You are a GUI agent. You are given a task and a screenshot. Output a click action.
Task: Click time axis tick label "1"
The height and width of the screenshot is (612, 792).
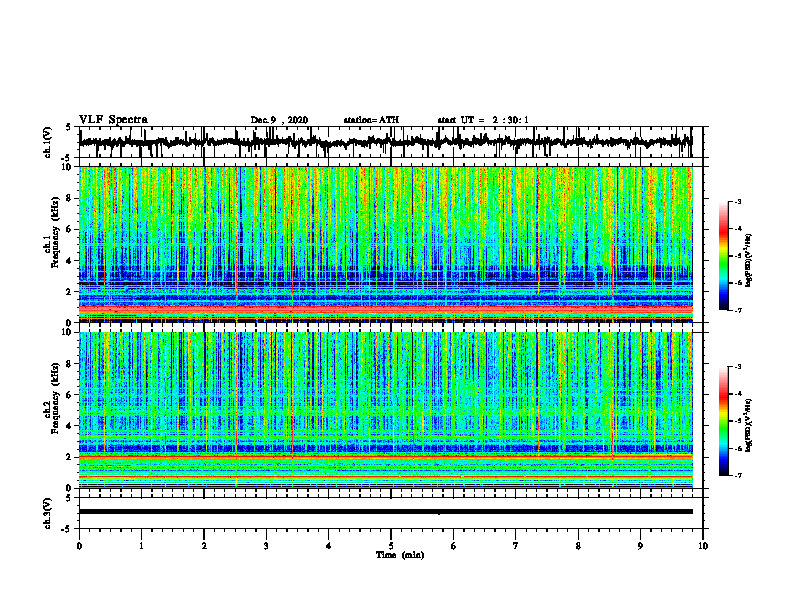point(141,546)
